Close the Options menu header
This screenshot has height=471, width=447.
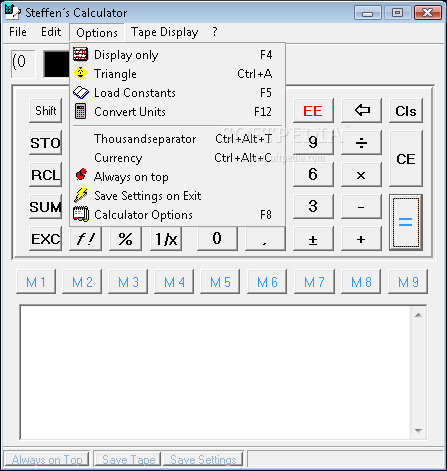97,33
